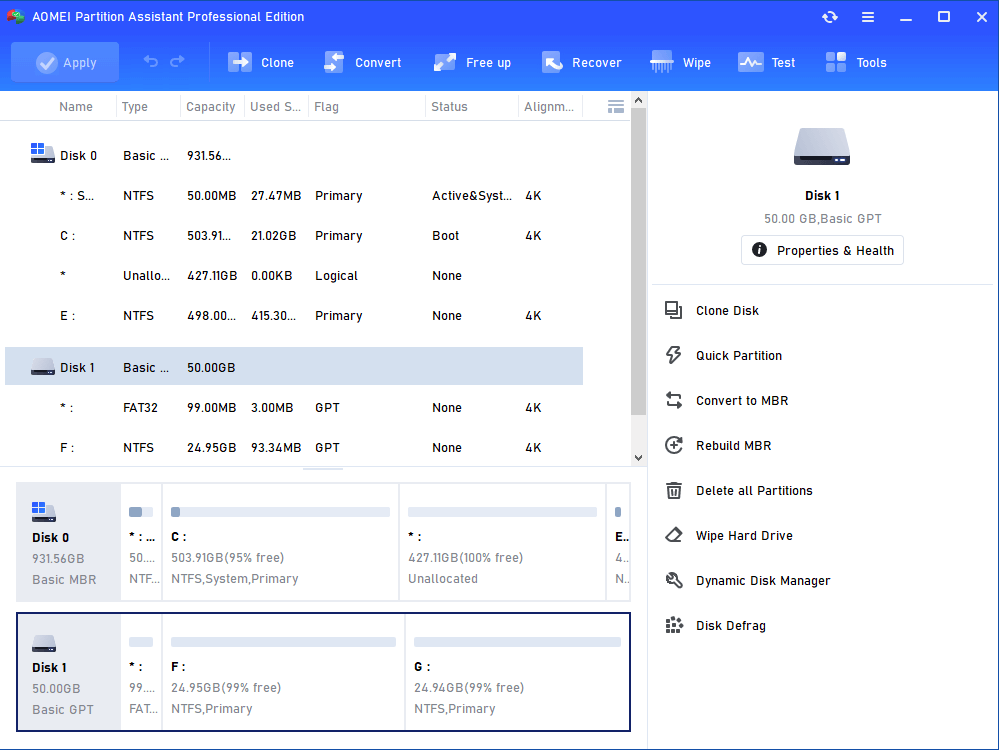The height and width of the screenshot is (750, 999).
Task: Sort by the Name column header
Action: coord(76,106)
